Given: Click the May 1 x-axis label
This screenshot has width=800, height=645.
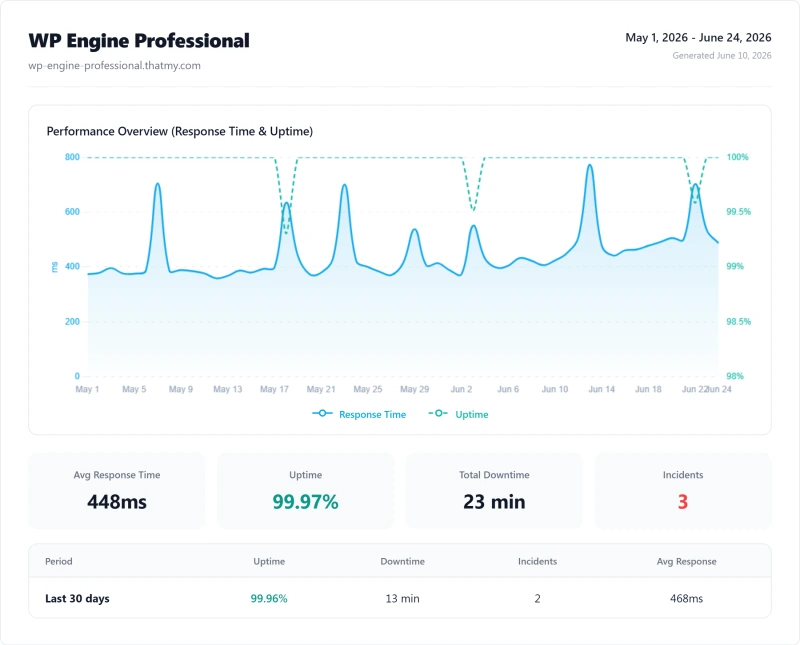Looking at the screenshot, I should pyautogui.click(x=87, y=389).
